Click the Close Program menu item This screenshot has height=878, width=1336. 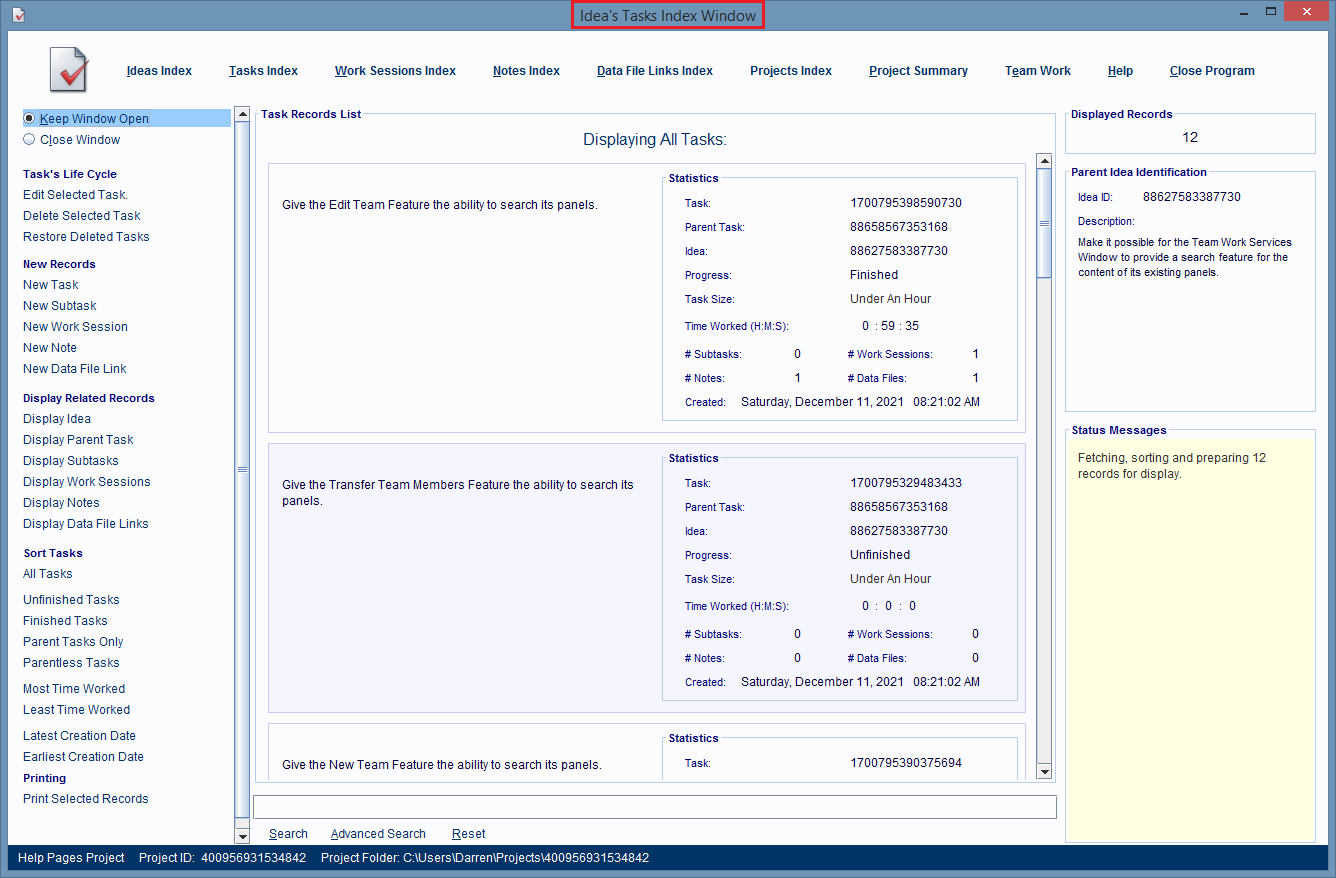pos(1212,71)
